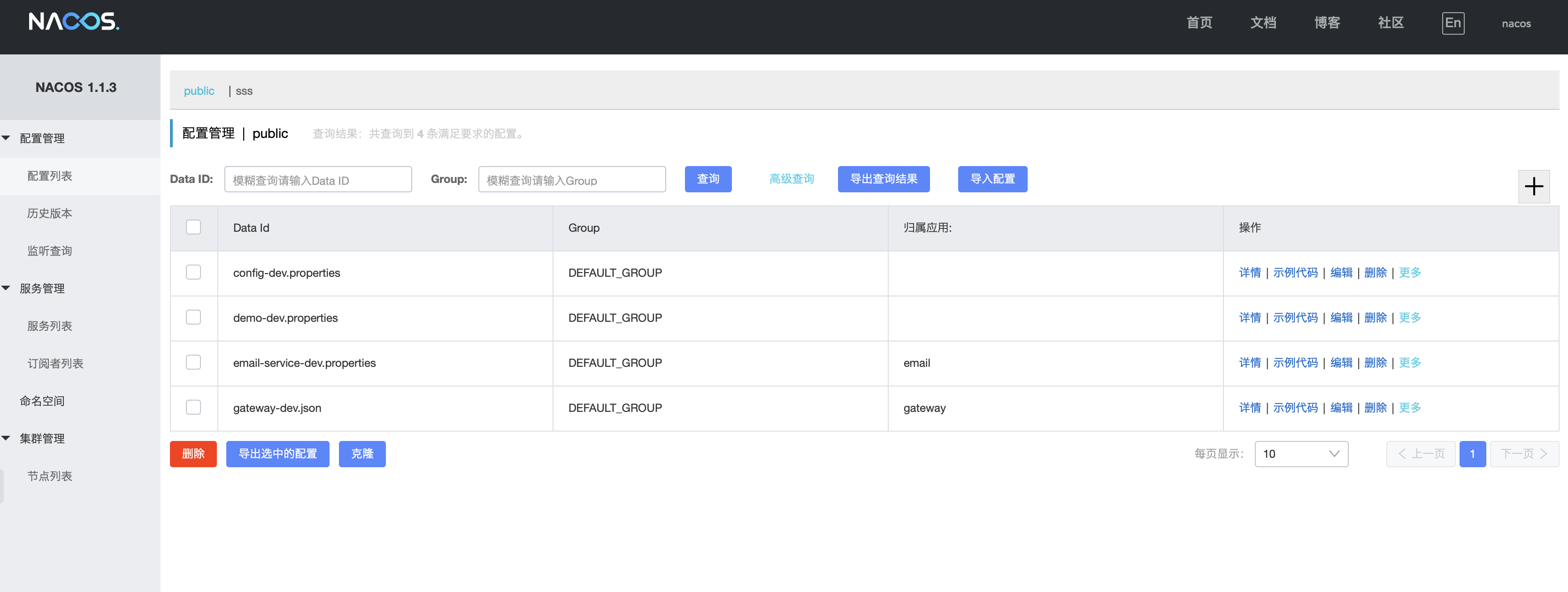
Task: Click the red 删除 batch delete button
Action: tap(193, 454)
